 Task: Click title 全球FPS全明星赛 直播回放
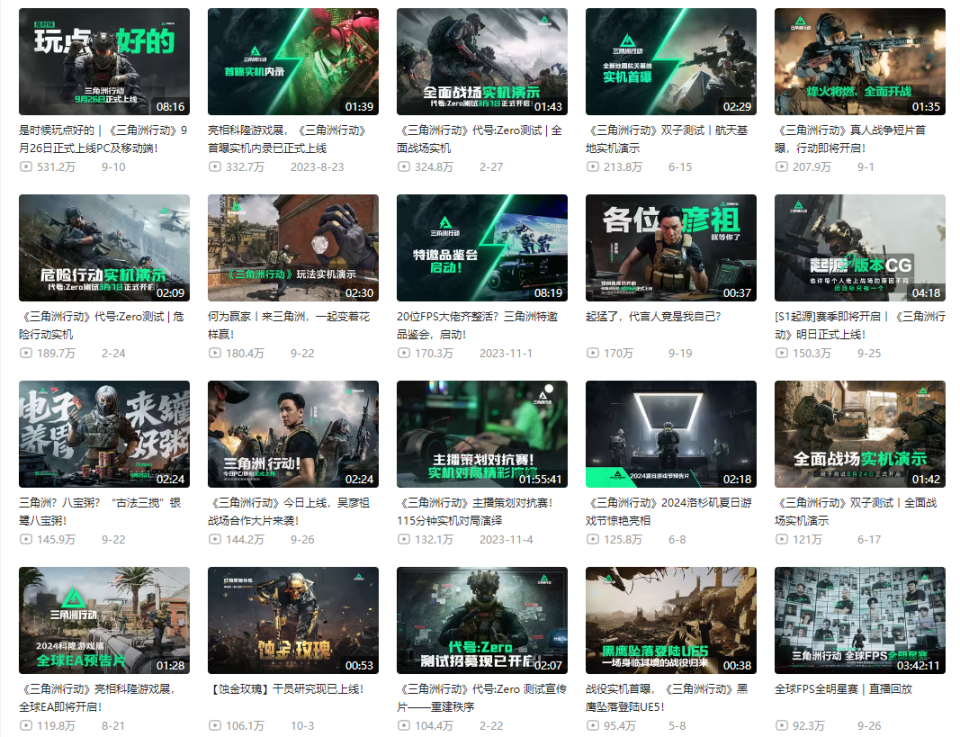[x=843, y=689]
